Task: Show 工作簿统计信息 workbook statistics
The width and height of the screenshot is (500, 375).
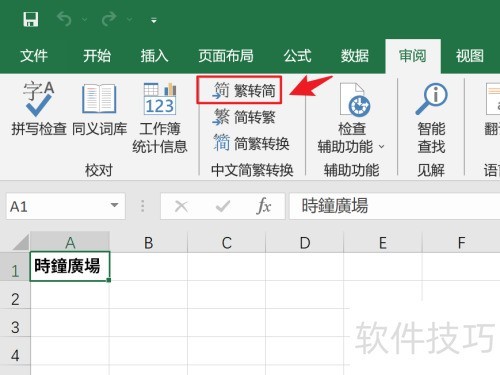Action: (160, 117)
